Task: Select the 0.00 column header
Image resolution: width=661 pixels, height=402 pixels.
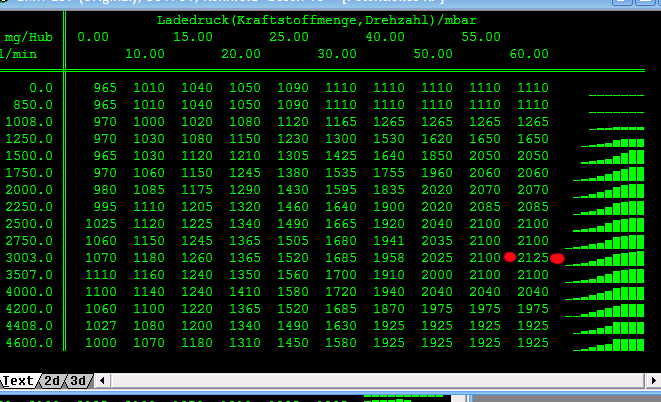Action: 93,37
